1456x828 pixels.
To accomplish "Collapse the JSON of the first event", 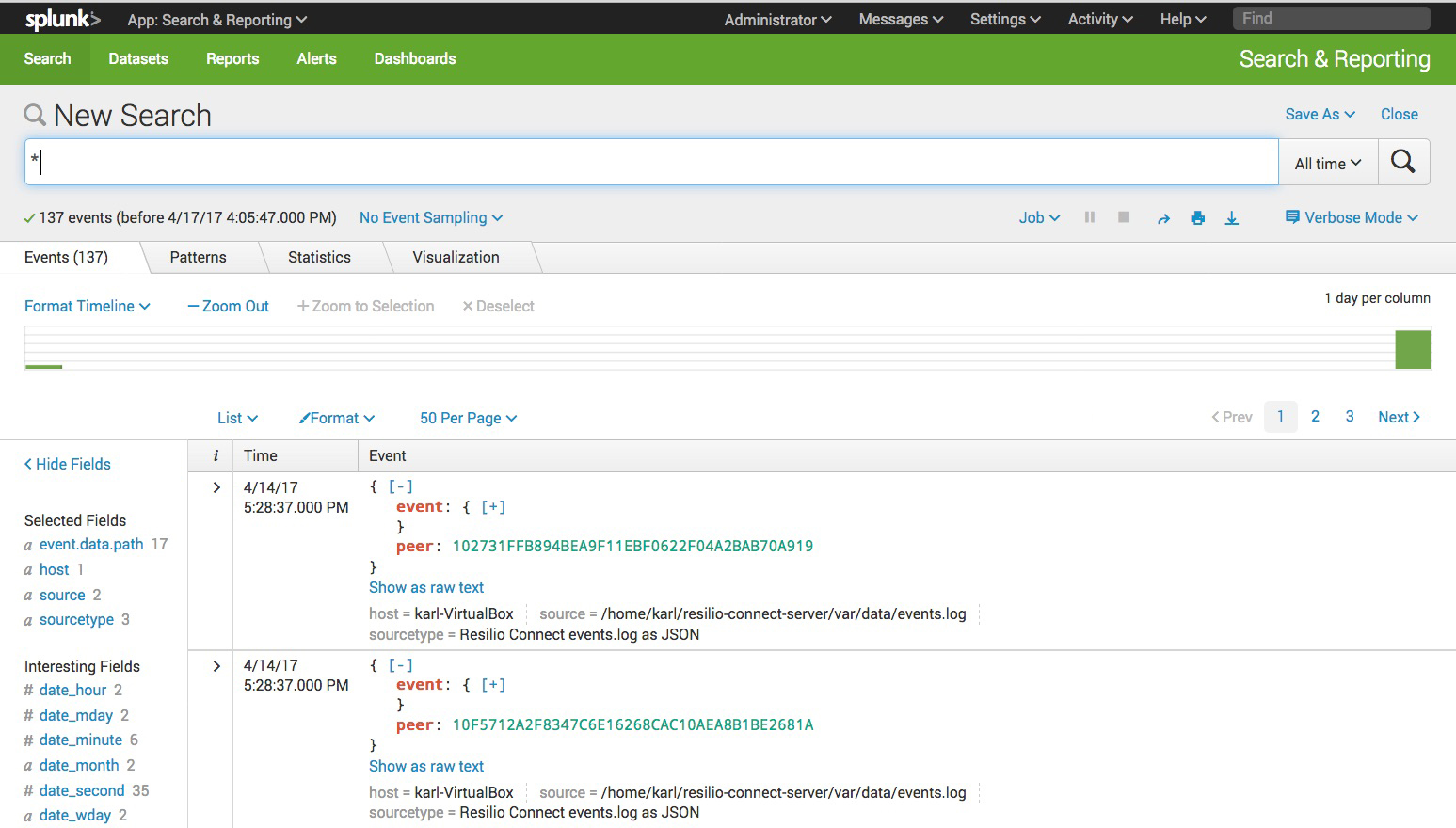I will click(400, 486).
